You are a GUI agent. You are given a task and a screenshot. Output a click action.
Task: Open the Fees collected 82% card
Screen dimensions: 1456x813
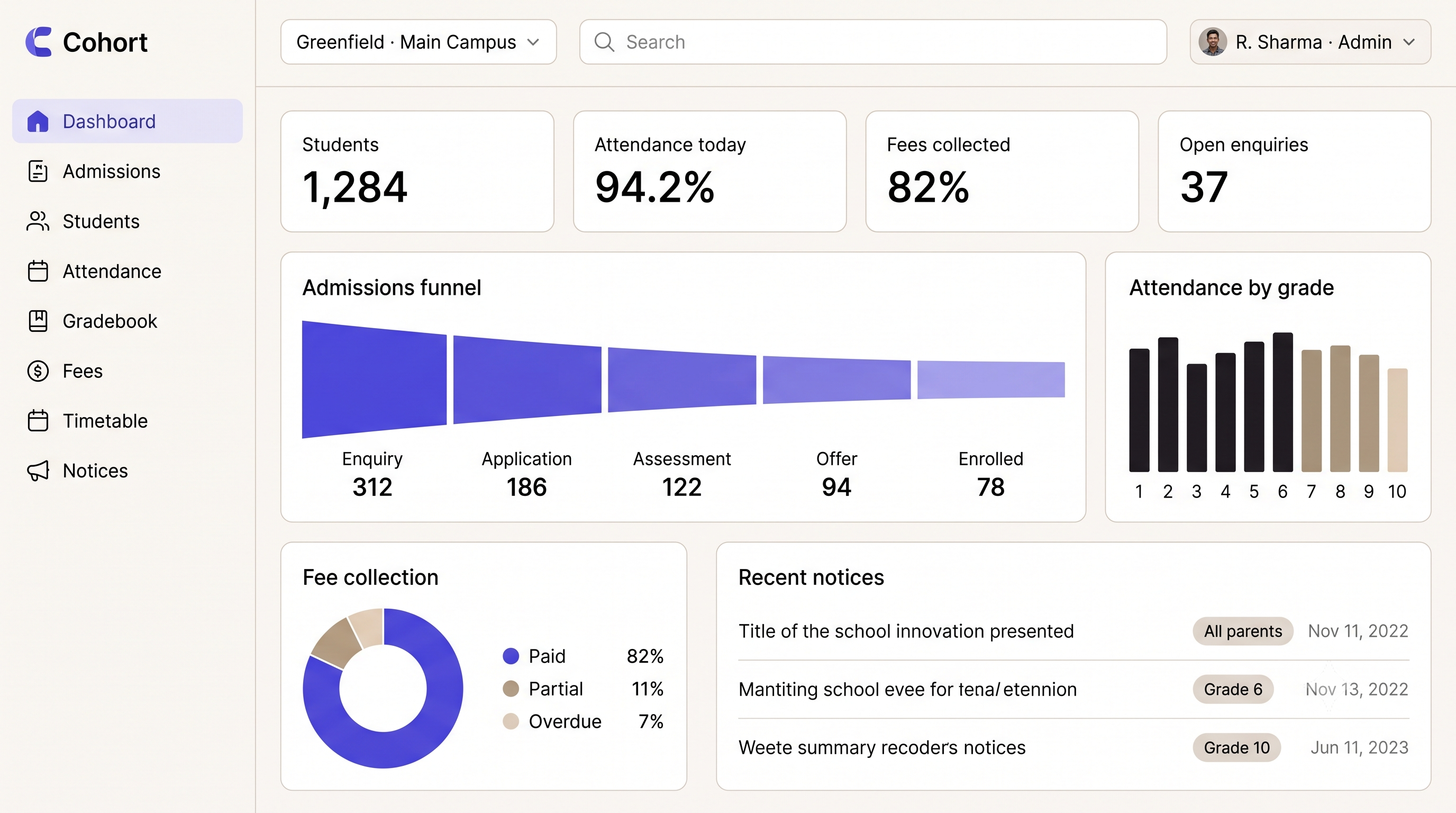click(1002, 171)
